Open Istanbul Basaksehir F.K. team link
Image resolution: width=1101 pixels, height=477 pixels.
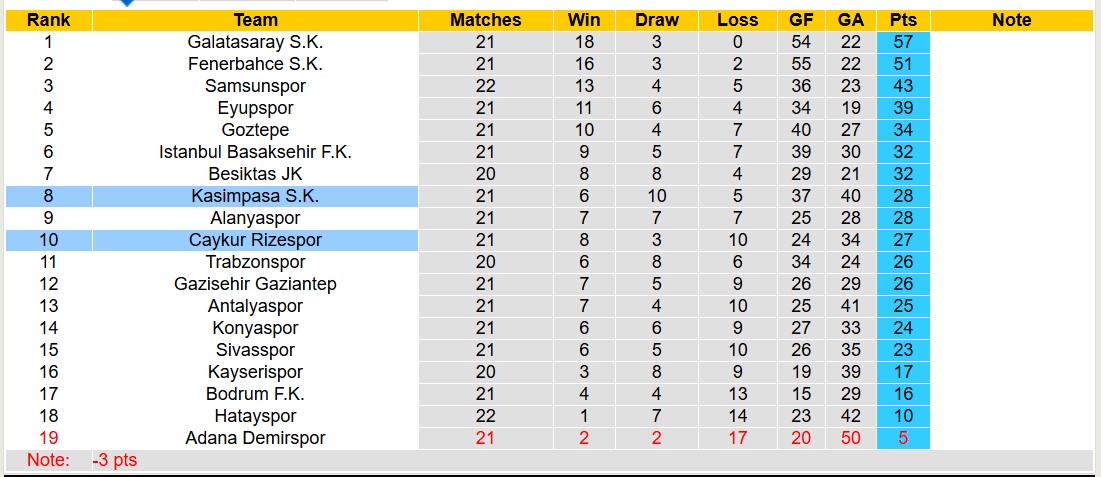[255, 152]
